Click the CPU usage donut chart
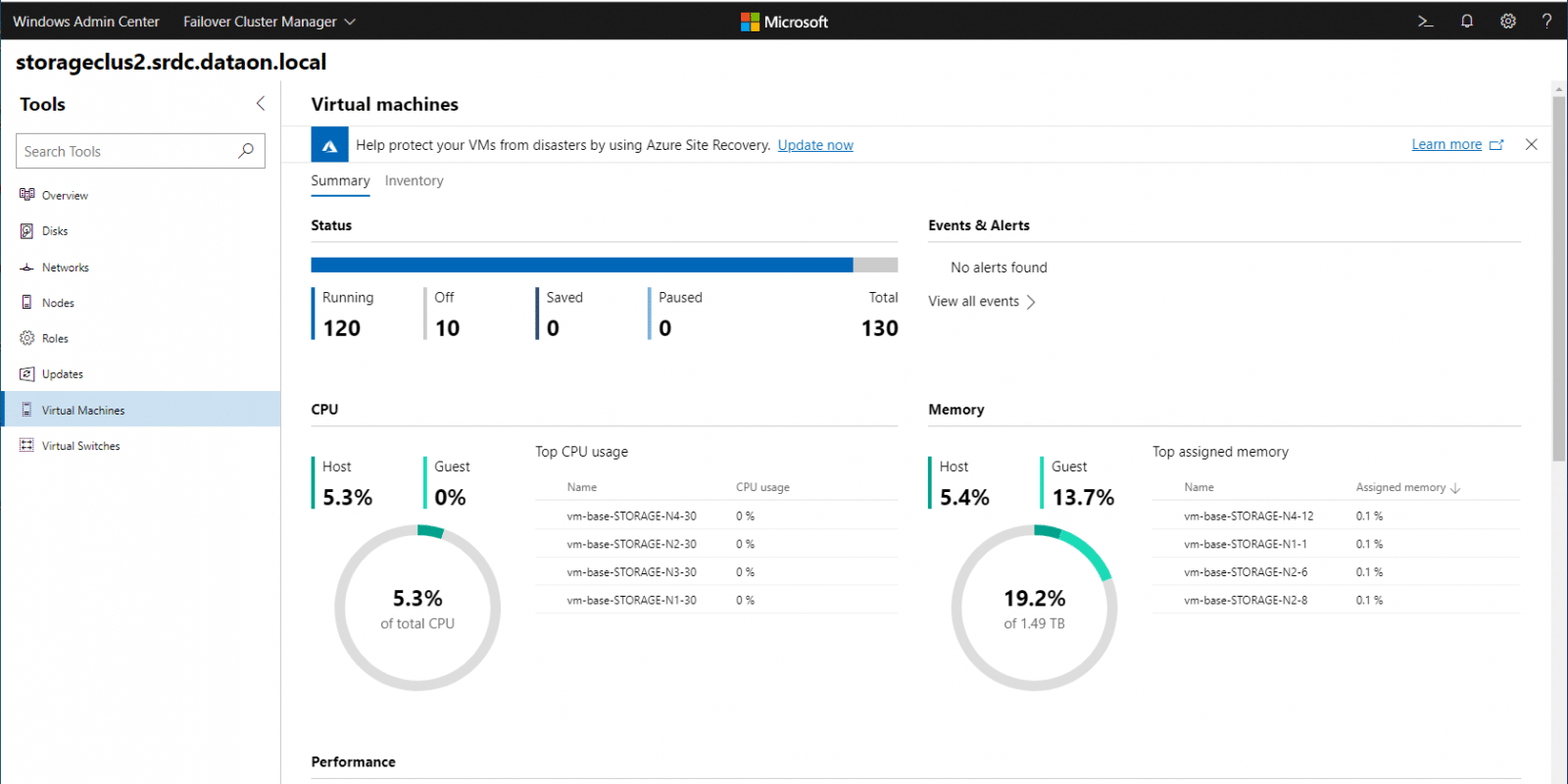 coord(417,608)
